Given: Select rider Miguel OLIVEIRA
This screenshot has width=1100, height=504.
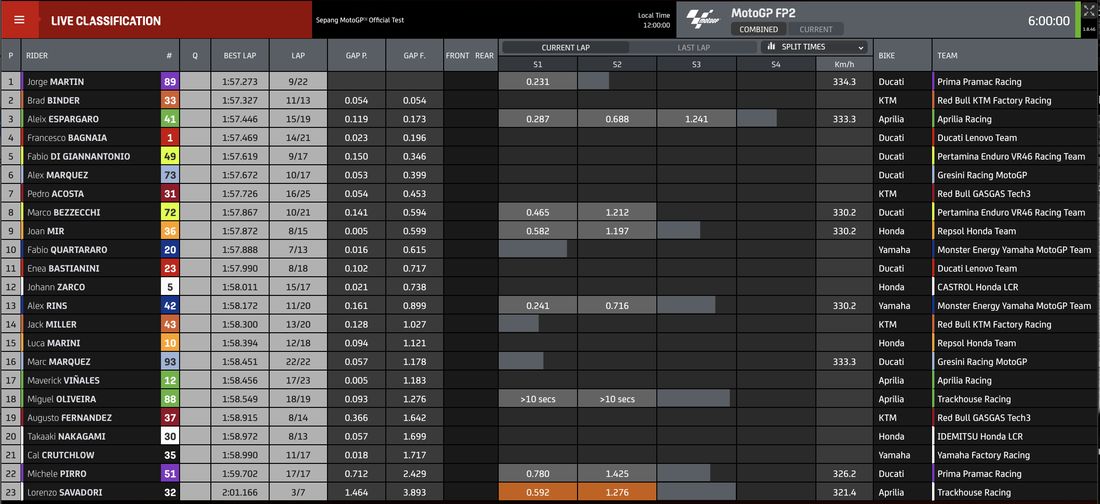Looking at the screenshot, I should [x=62, y=399].
